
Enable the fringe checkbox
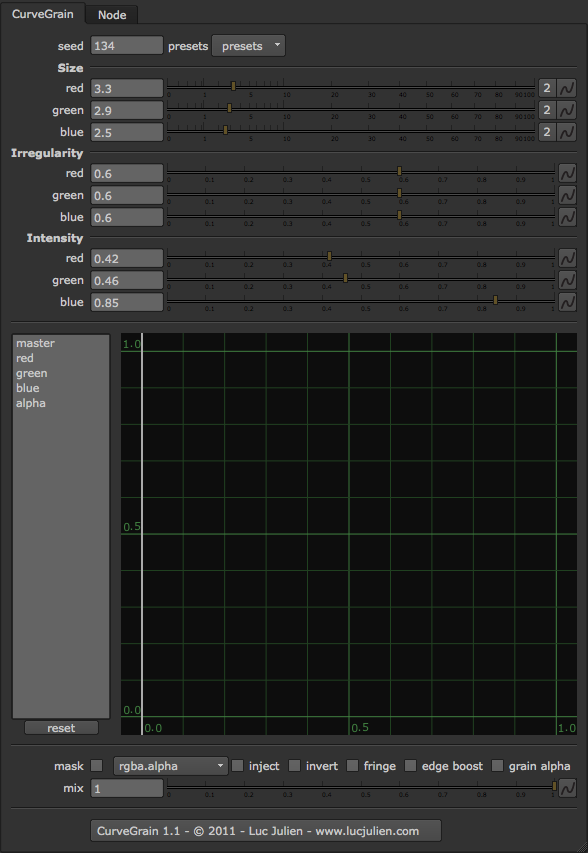[352, 765]
